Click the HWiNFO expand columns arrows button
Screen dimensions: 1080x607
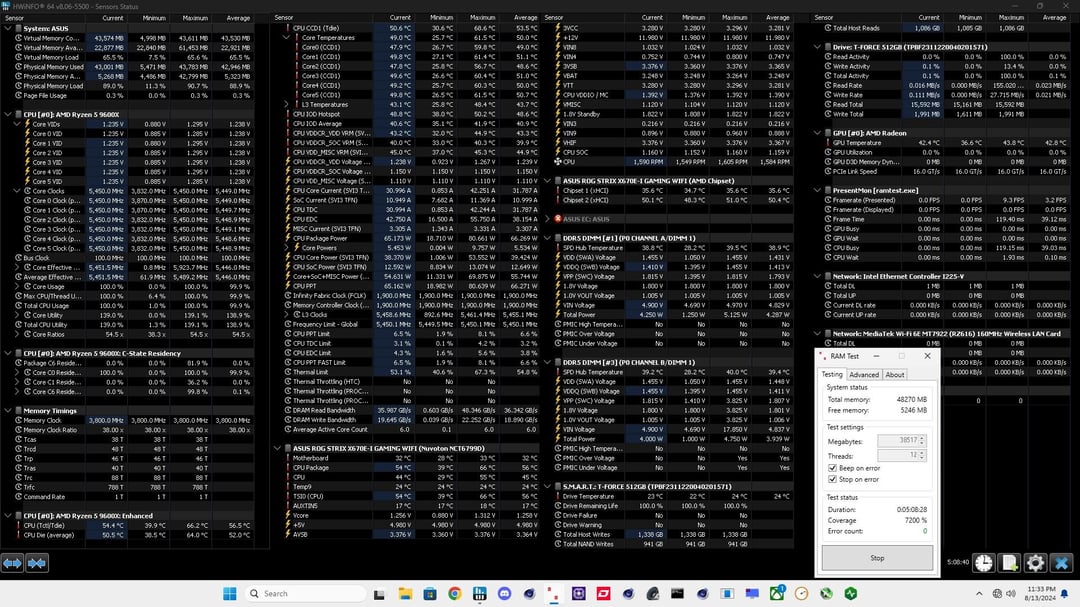(x=12, y=563)
